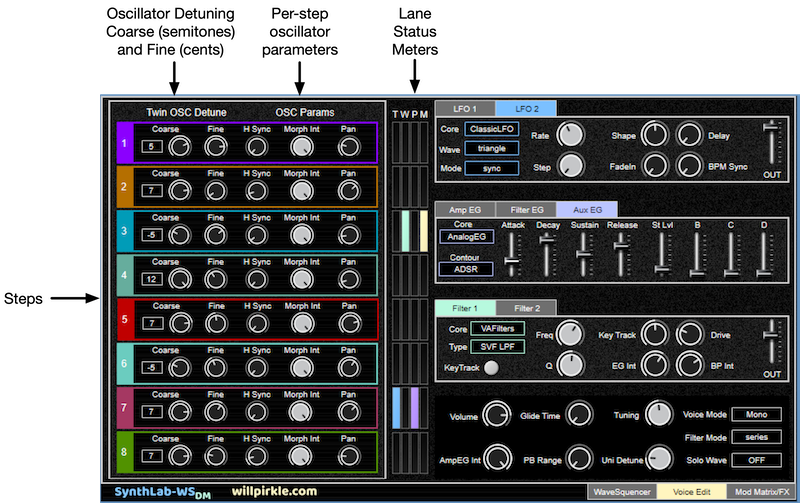Open the filter Core VAFilters dropdown
Image resolution: width=800 pixels, height=503 pixels.
pyautogui.click(x=497, y=329)
